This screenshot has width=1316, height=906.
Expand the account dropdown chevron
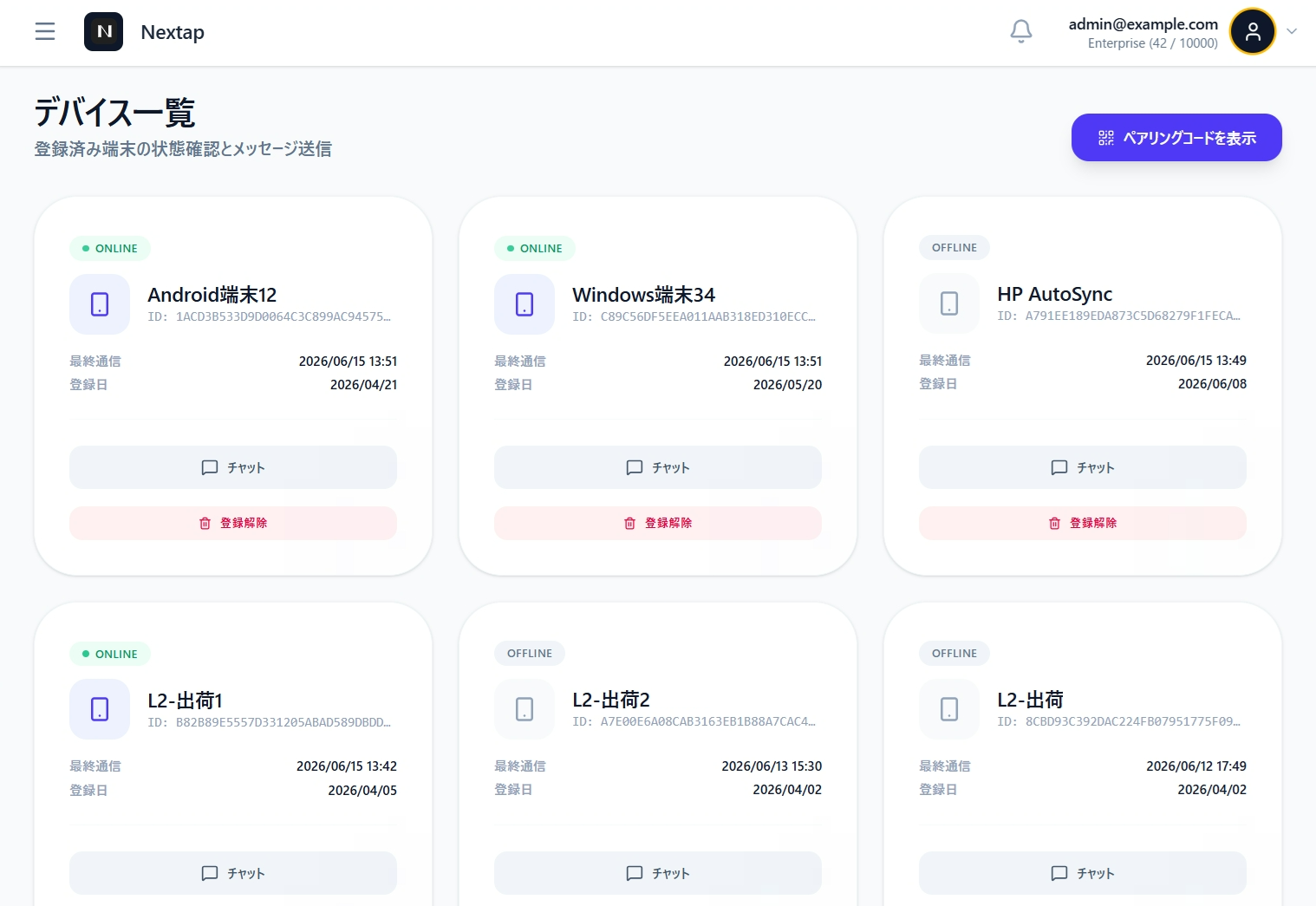coord(1292,32)
